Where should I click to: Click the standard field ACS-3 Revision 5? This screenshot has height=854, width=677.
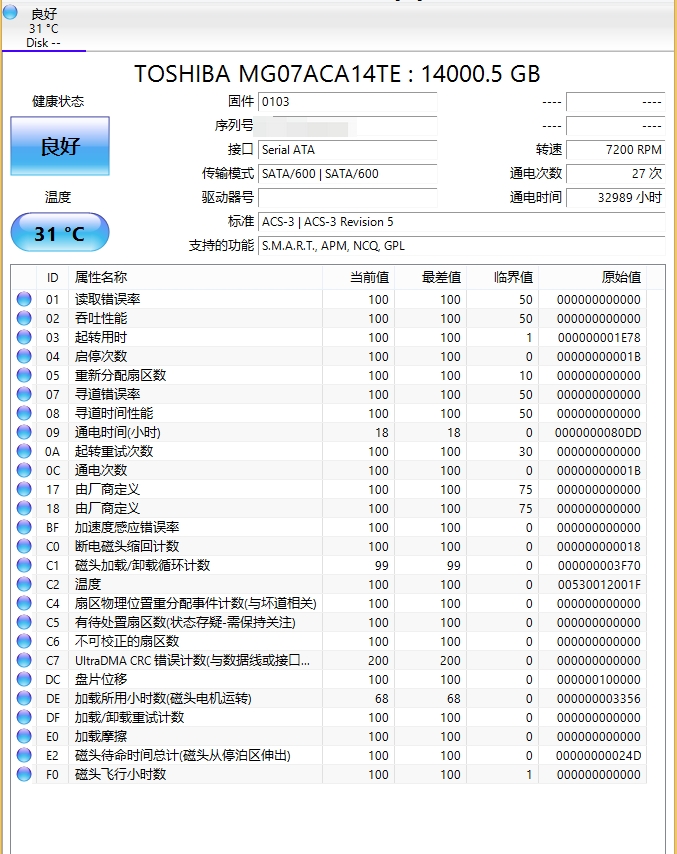tap(461, 222)
